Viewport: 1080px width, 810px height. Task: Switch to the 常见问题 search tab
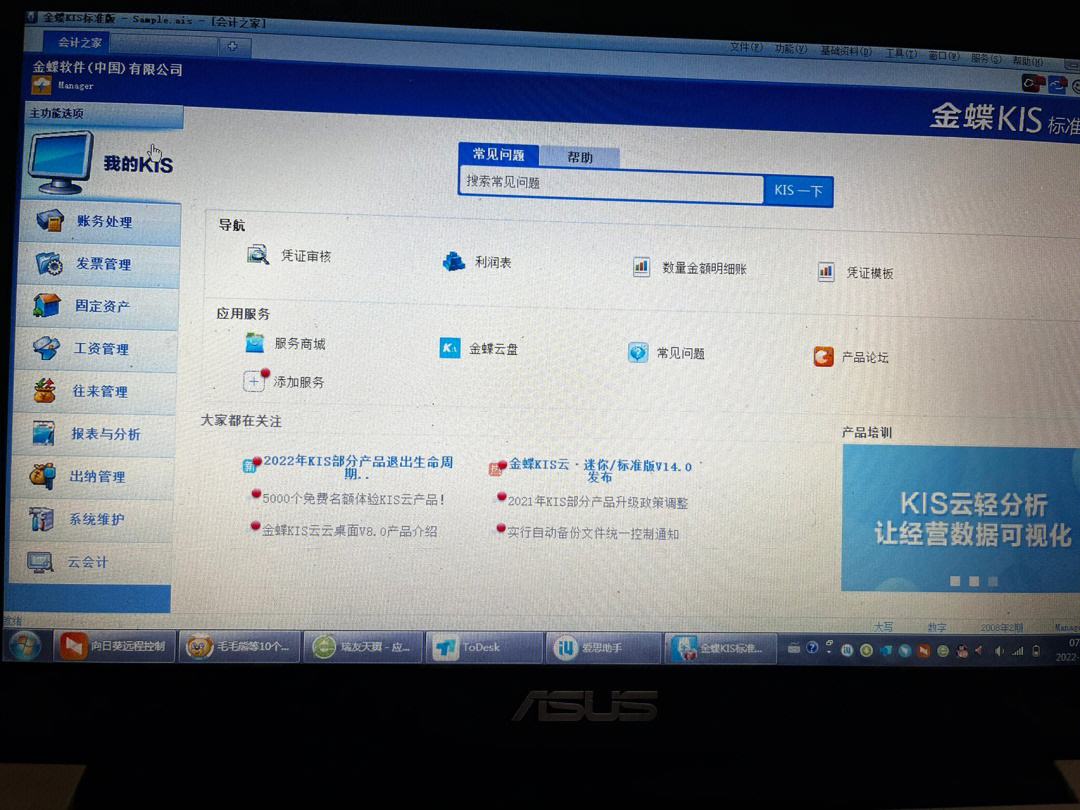coord(499,154)
